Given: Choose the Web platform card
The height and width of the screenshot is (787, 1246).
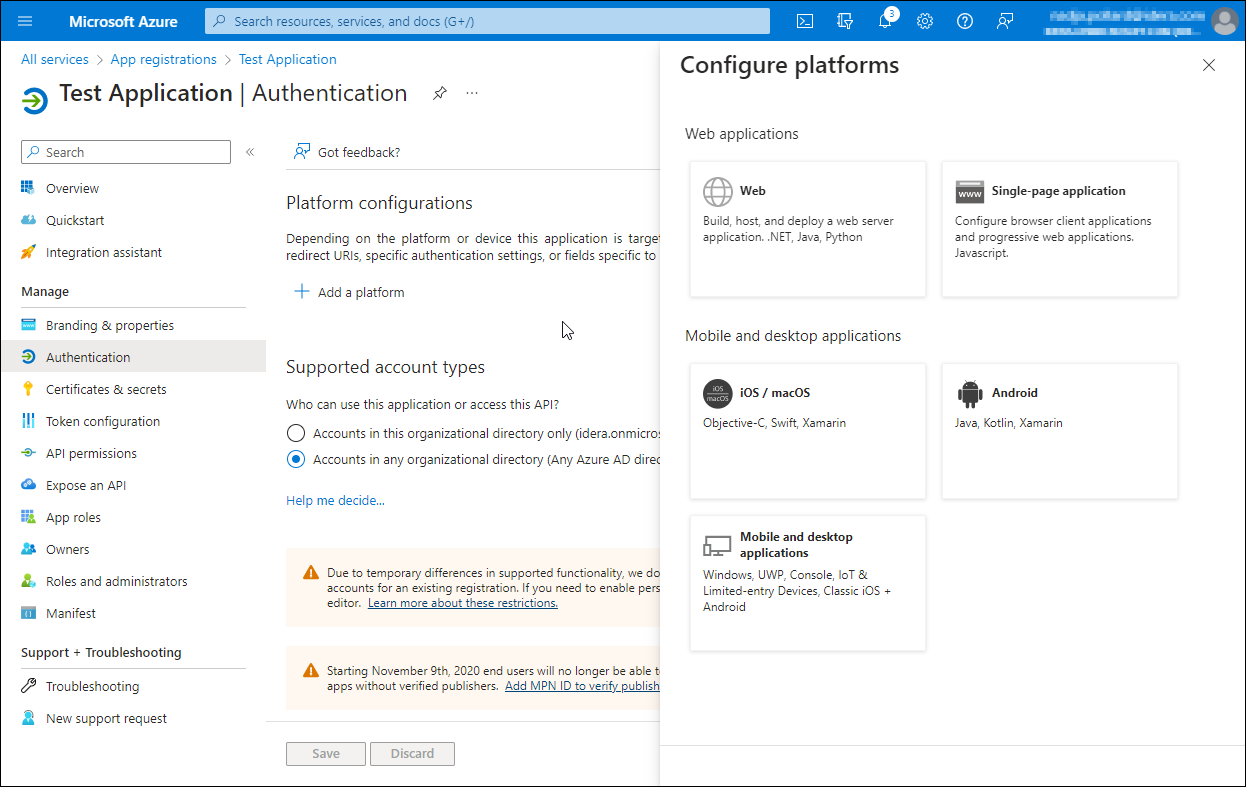Looking at the screenshot, I should pos(808,229).
